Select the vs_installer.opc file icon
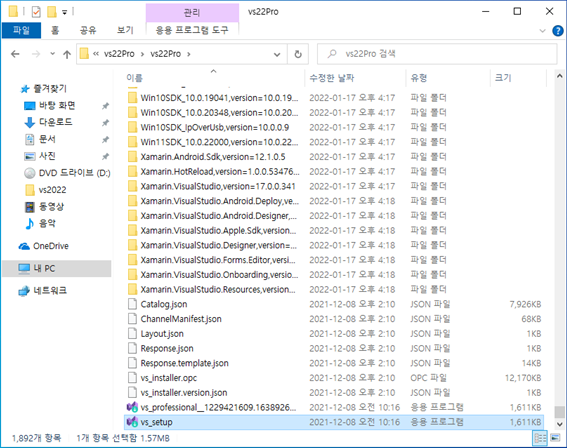This screenshot has height=448, width=567. [x=132, y=378]
